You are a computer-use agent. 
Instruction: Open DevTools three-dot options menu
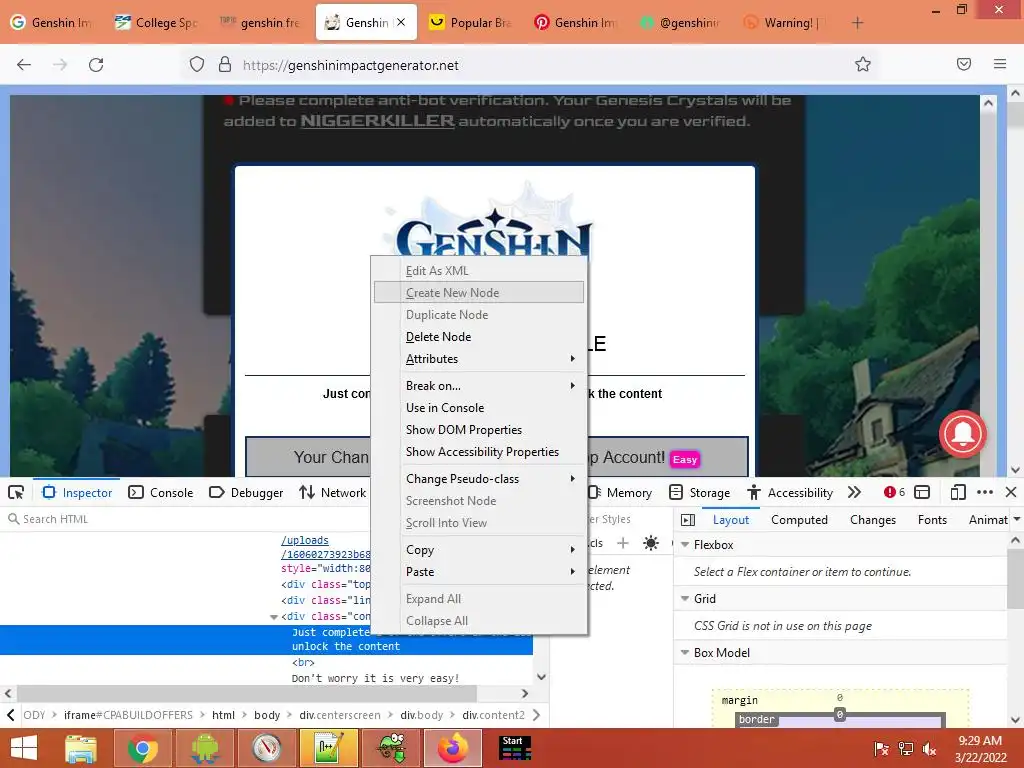(x=985, y=492)
